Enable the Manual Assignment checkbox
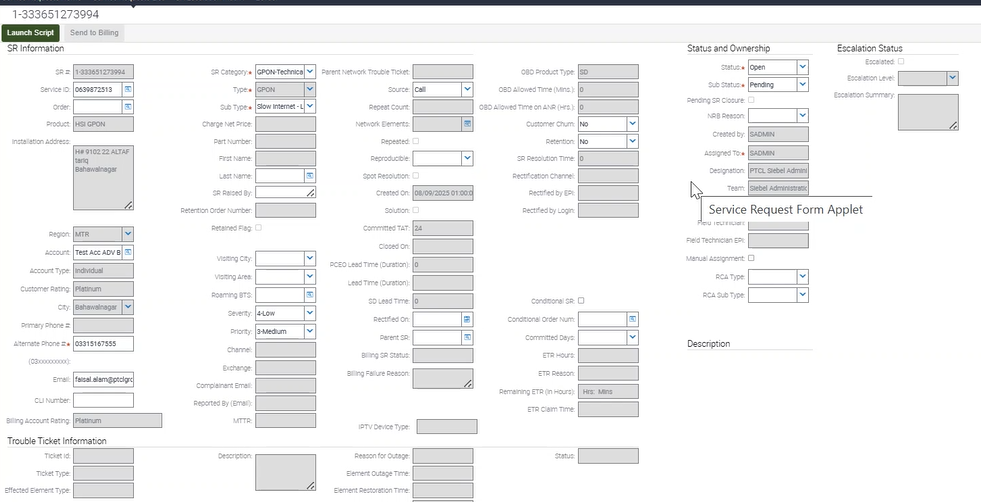 click(x=752, y=258)
